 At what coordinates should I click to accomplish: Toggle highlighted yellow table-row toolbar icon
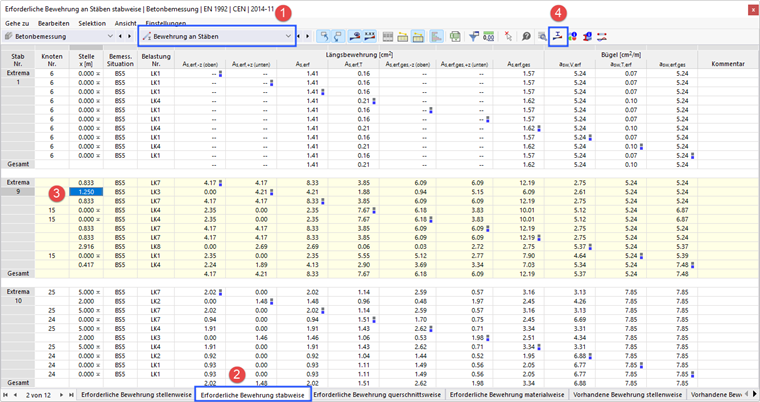pos(418,36)
